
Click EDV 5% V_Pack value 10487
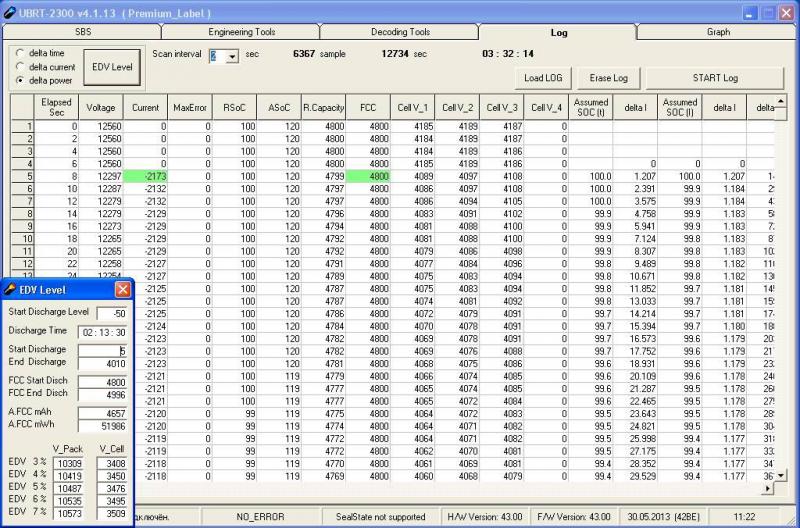(68, 488)
